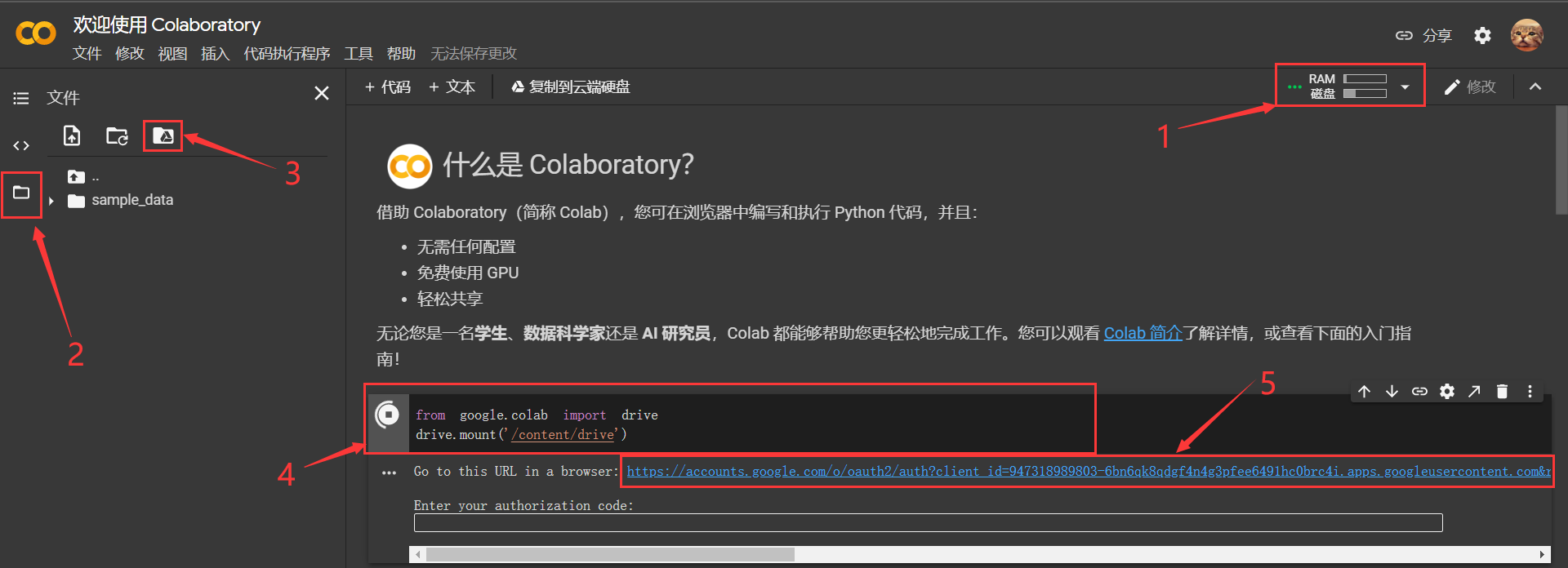Click the Colab logo at top left
Image resolution: width=1568 pixels, height=568 pixels.
coord(36,33)
